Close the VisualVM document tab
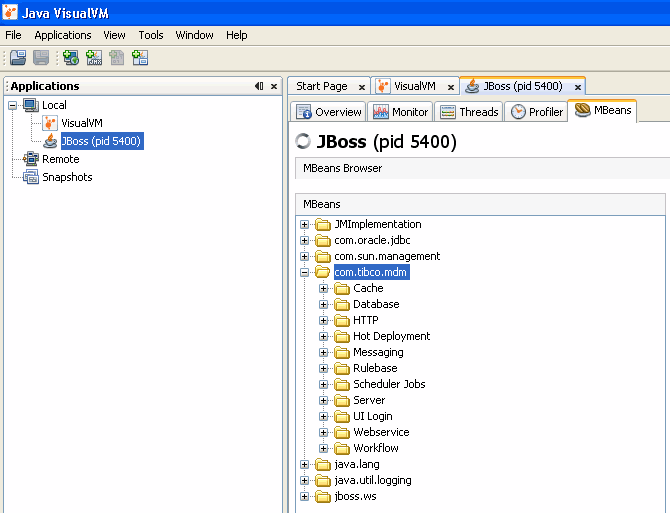670x513 pixels. click(x=450, y=87)
